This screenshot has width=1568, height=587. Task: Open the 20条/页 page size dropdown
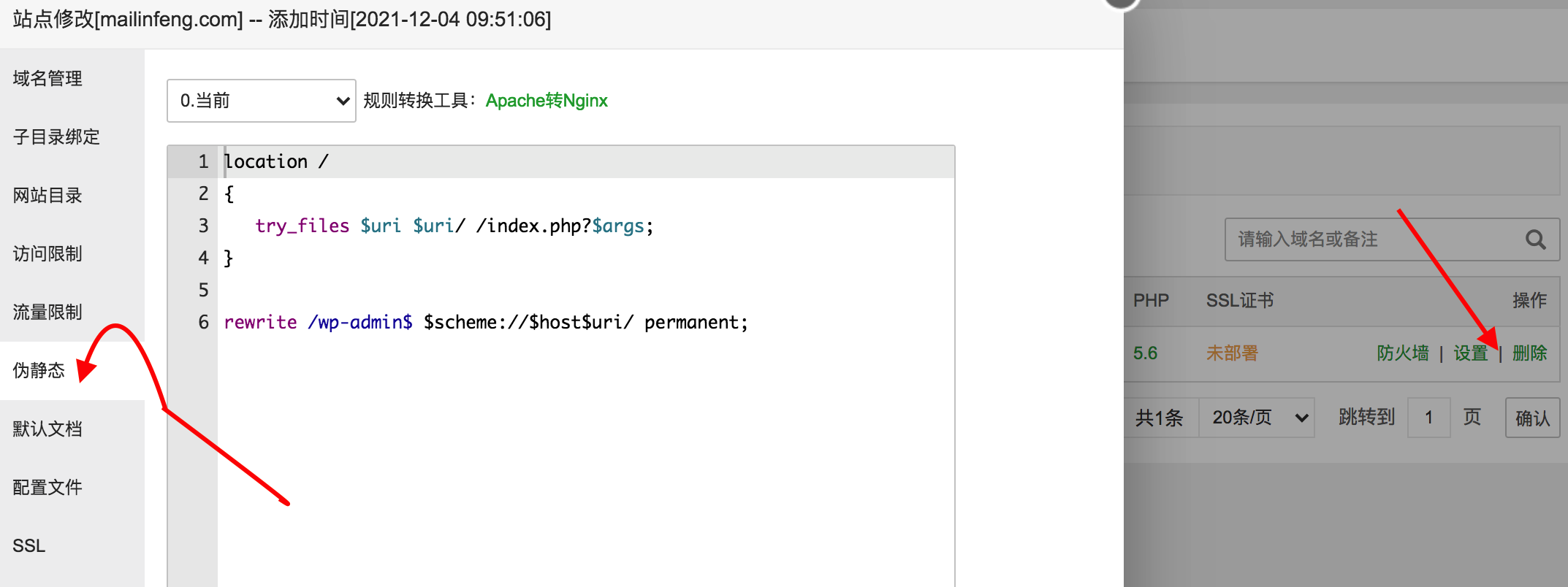point(1256,418)
